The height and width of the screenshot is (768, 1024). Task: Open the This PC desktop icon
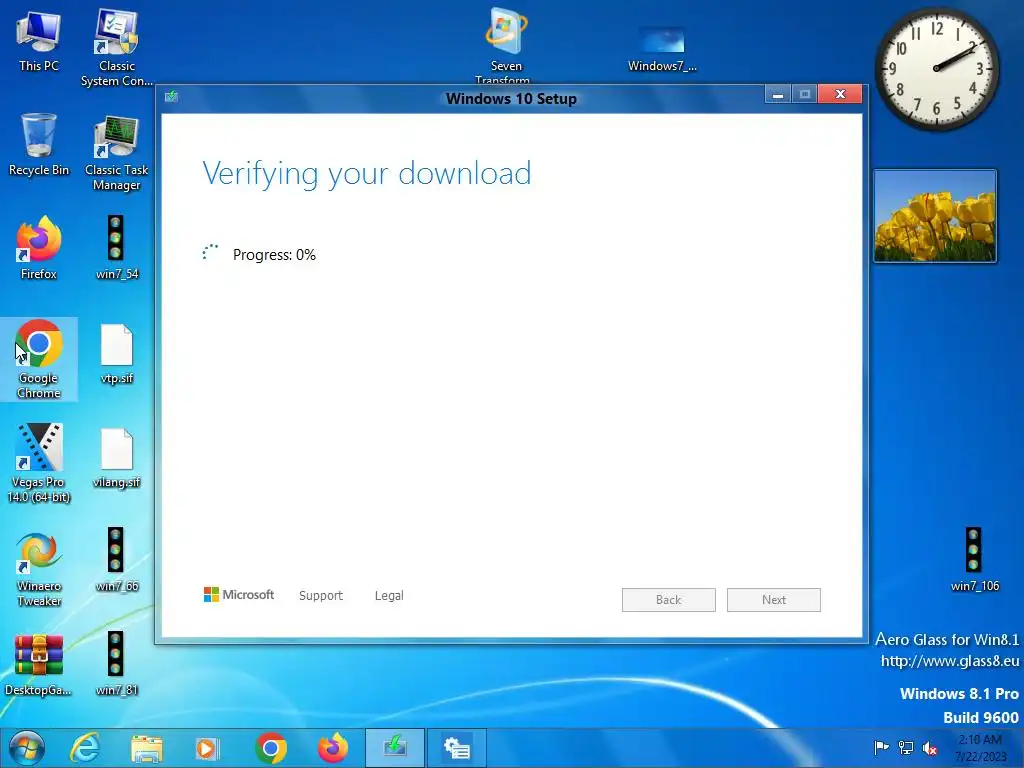(39, 40)
